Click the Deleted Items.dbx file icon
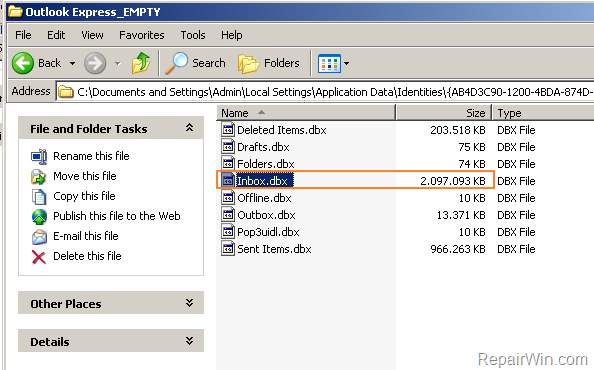Screen dimensions: 594x370 tap(228, 130)
